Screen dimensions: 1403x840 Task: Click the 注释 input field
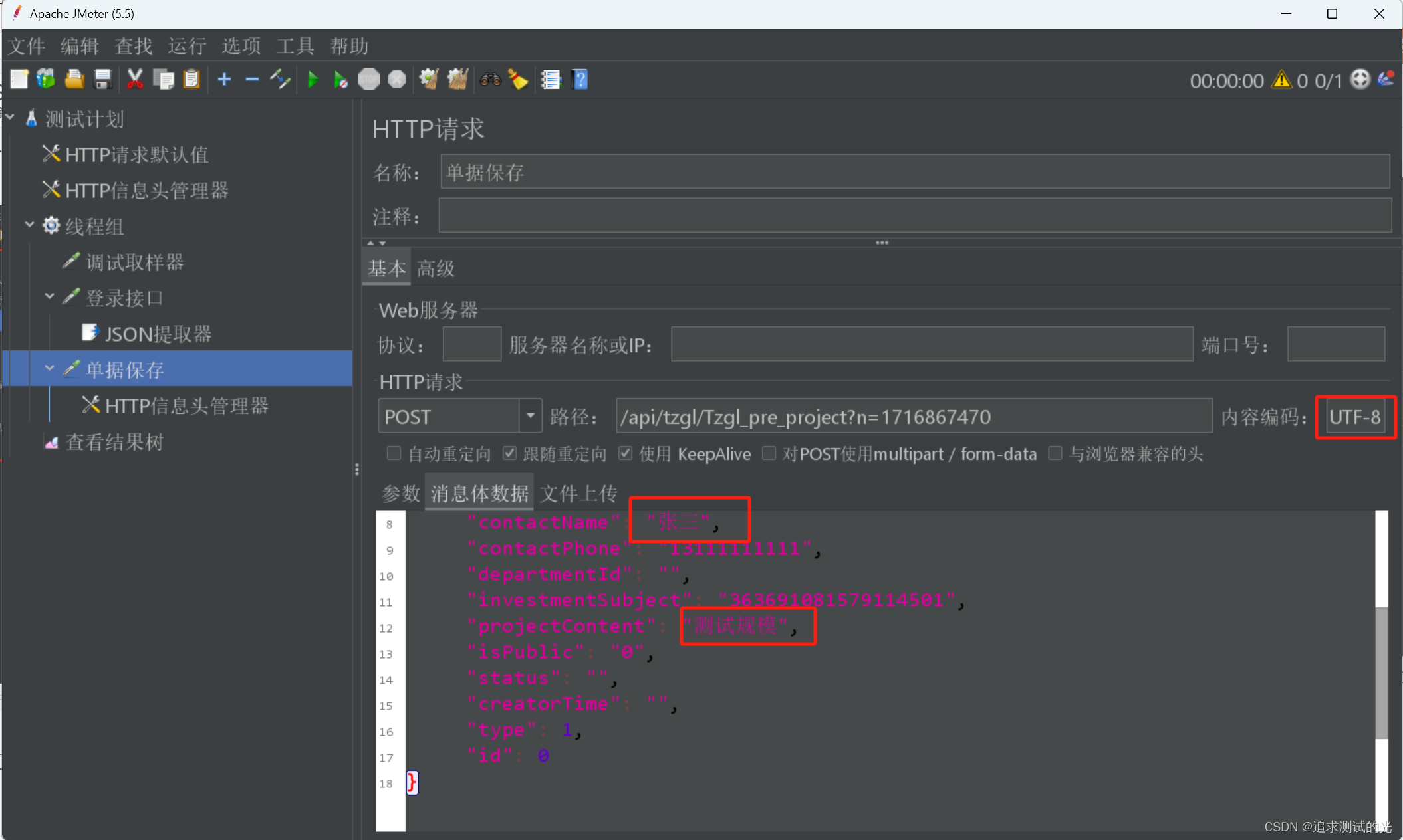(915, 215)
